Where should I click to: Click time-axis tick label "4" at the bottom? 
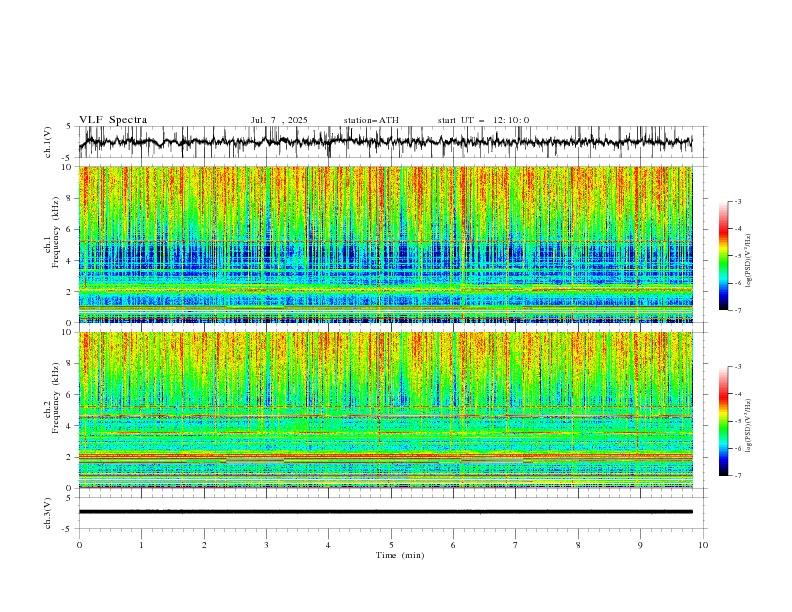tap(328, 545)
